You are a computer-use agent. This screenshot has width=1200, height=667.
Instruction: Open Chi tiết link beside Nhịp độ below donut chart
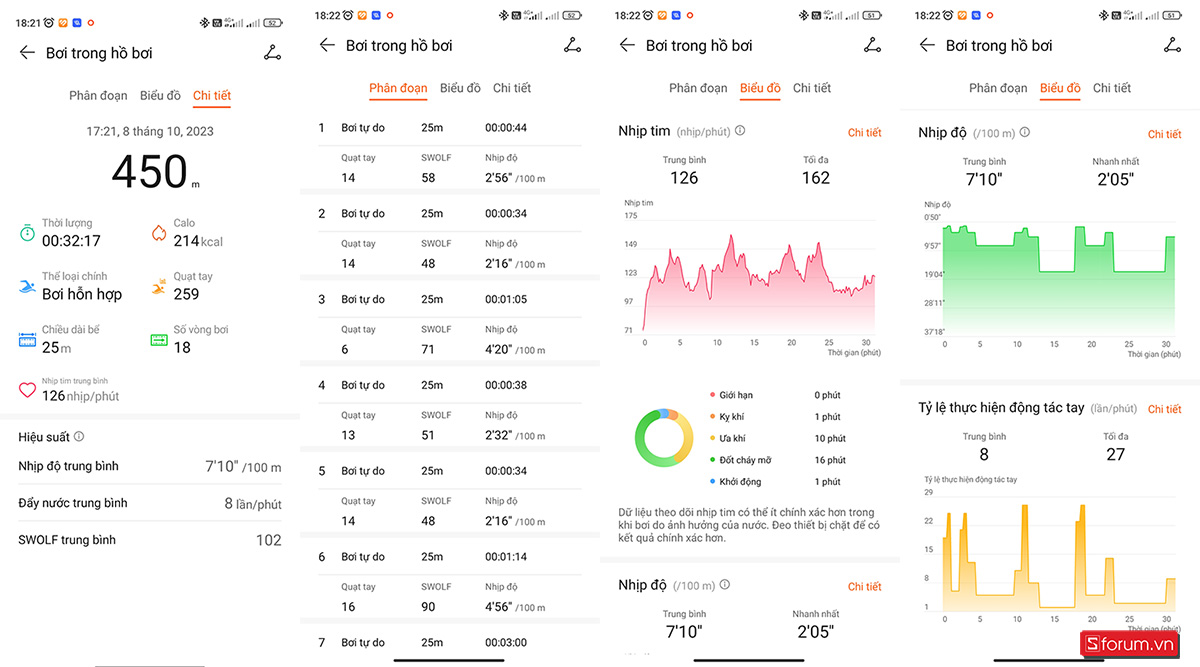click(x=864, y=586)
